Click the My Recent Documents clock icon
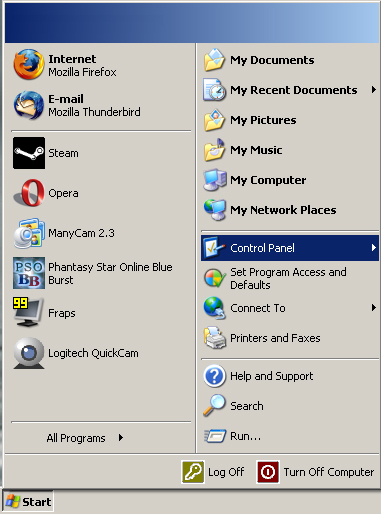 click(215, 90)
